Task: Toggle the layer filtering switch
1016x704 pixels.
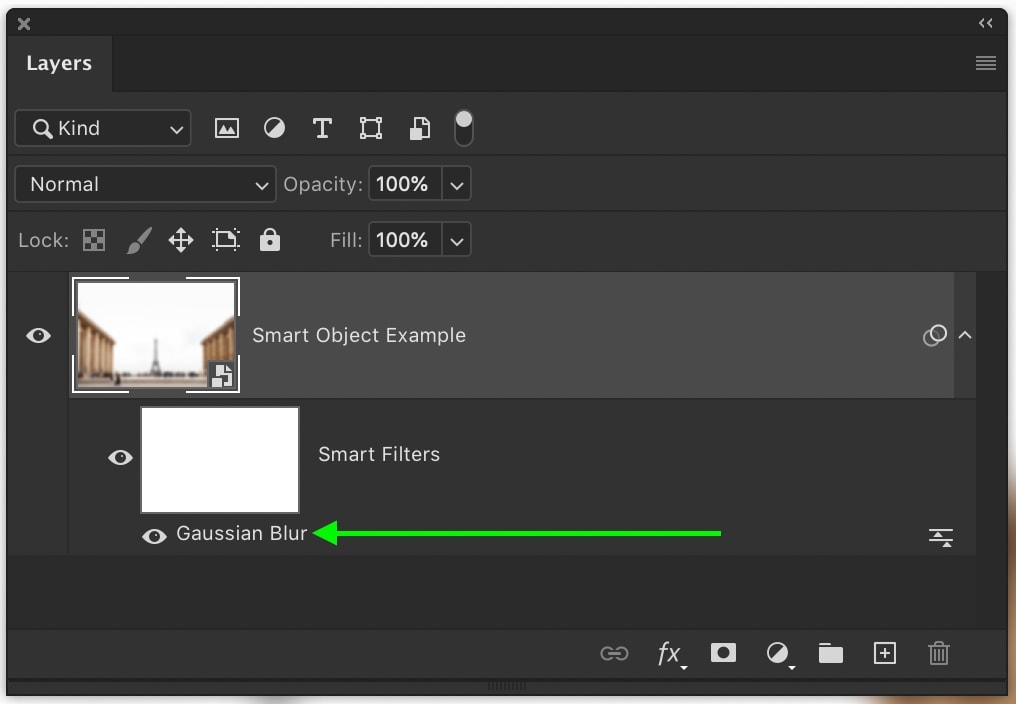Action: (x=463, y=128)
